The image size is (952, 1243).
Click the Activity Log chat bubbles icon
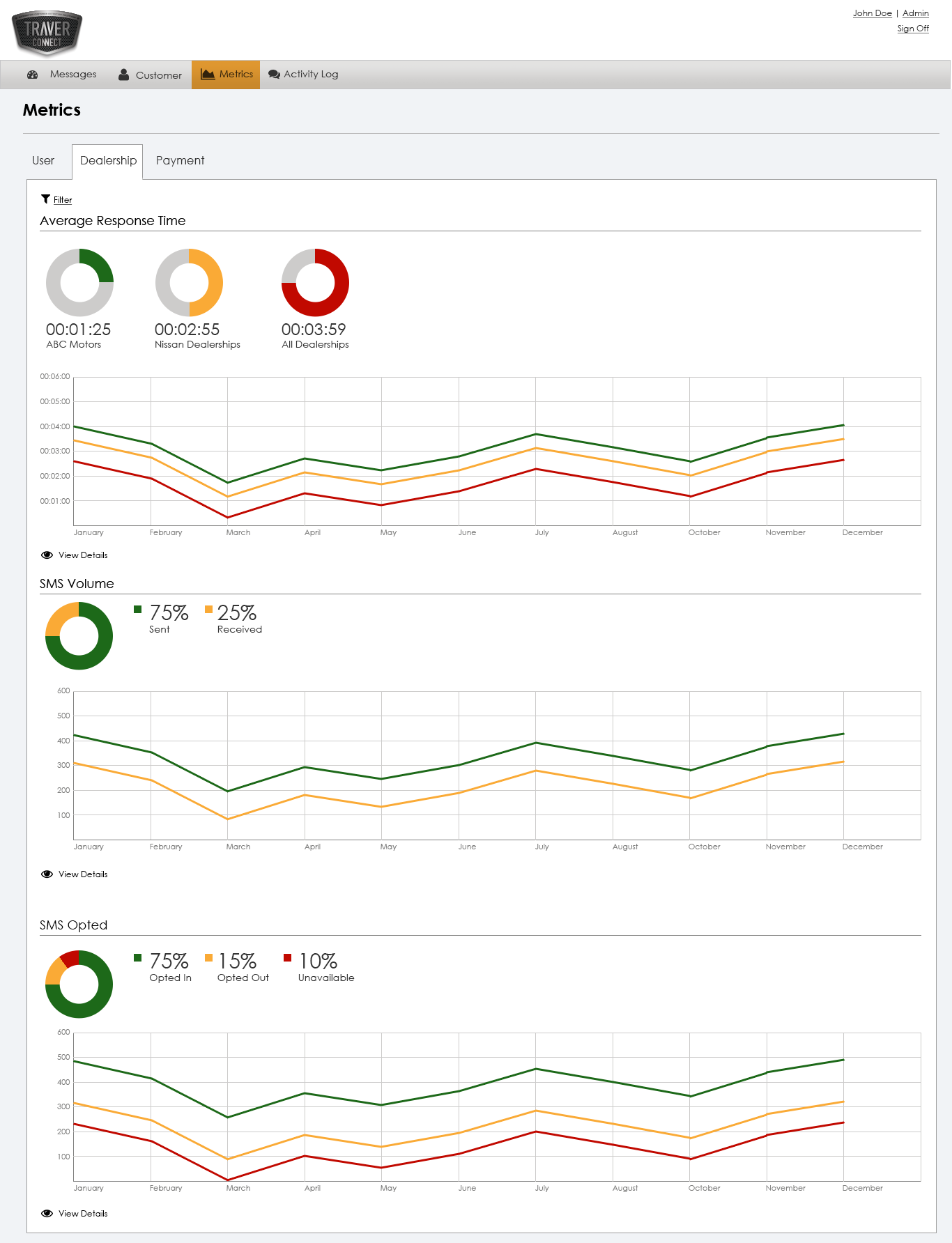pos(274,75)
